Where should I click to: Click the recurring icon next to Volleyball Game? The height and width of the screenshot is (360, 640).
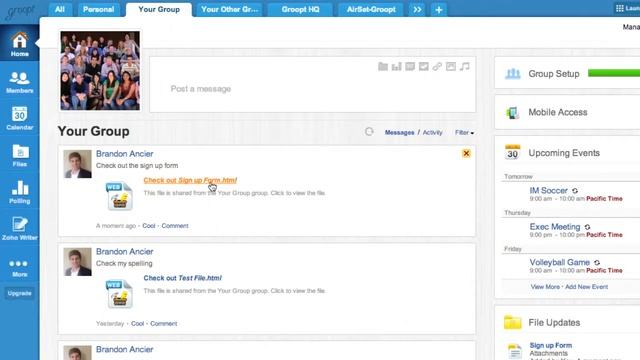pyautogui.click(x=597, y=262)
